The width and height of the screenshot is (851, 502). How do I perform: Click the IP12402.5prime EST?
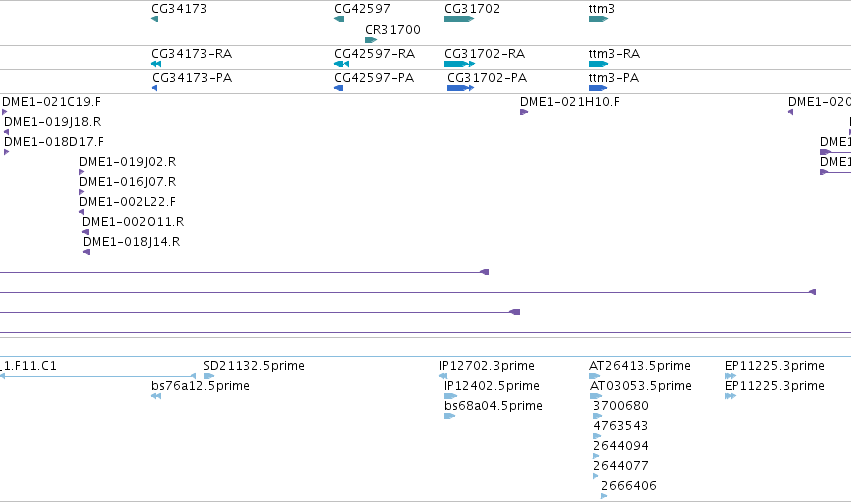pos(450,396)
